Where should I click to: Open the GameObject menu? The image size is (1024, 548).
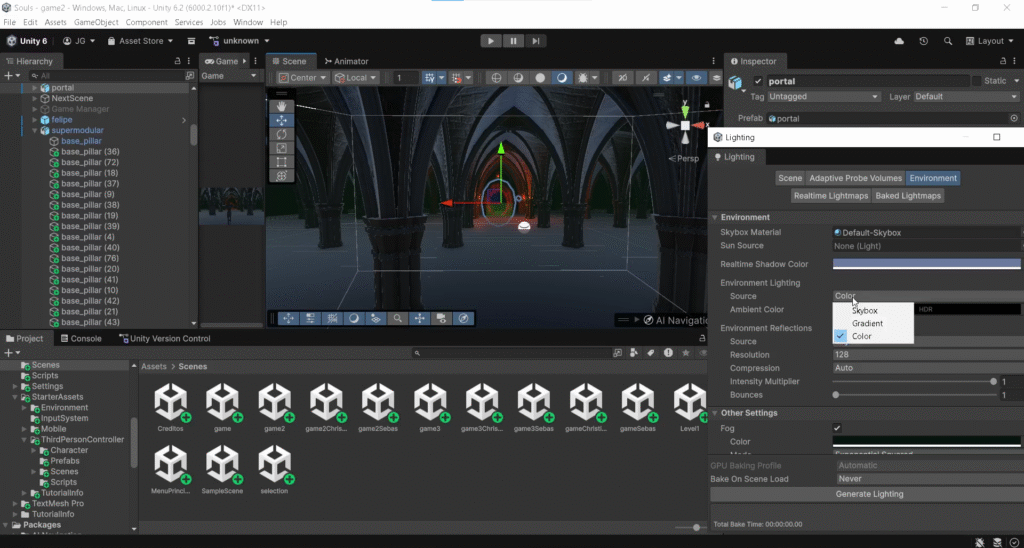95,22
